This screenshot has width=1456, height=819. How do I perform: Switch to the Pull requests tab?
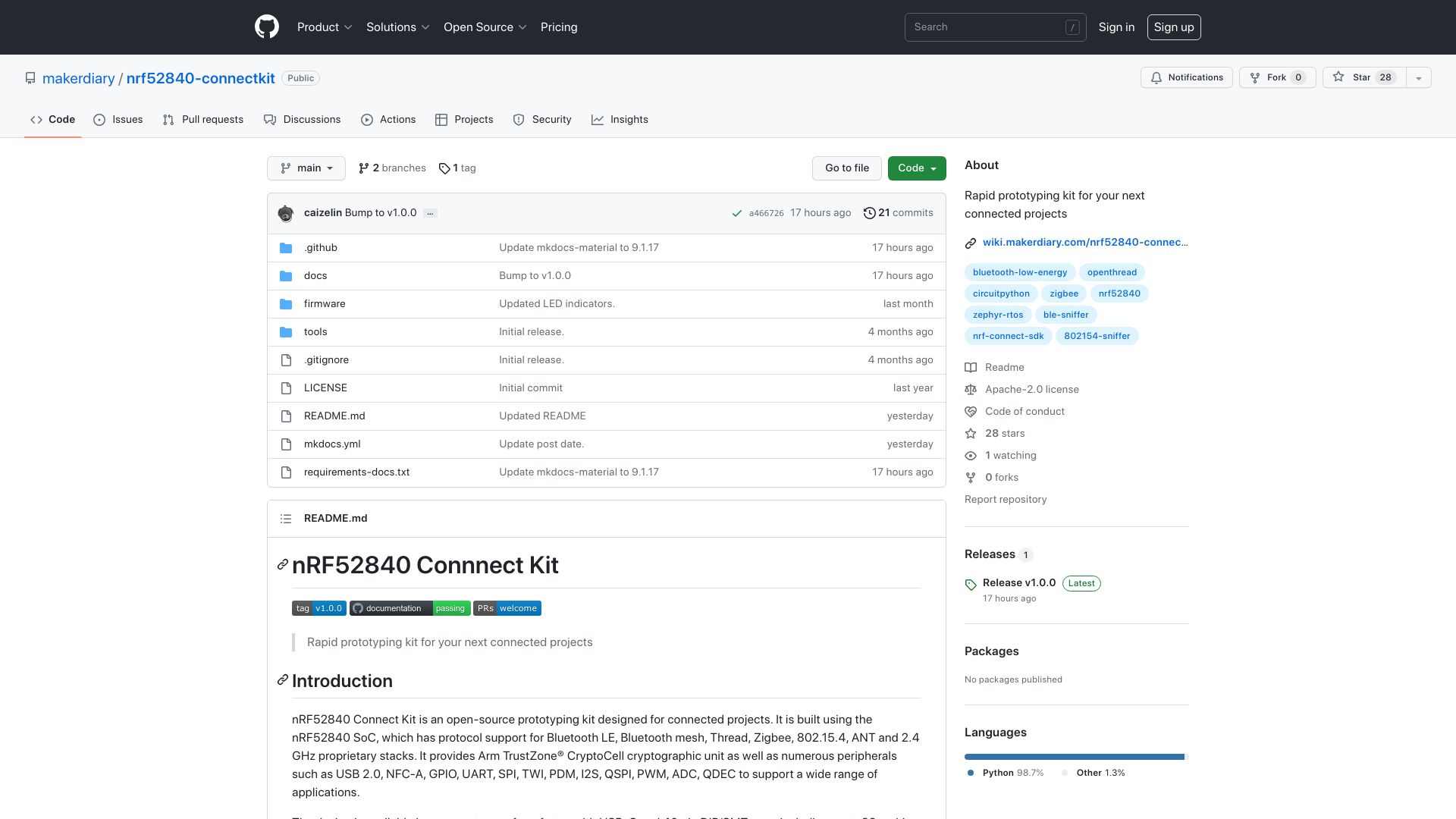tap(203, 120)
